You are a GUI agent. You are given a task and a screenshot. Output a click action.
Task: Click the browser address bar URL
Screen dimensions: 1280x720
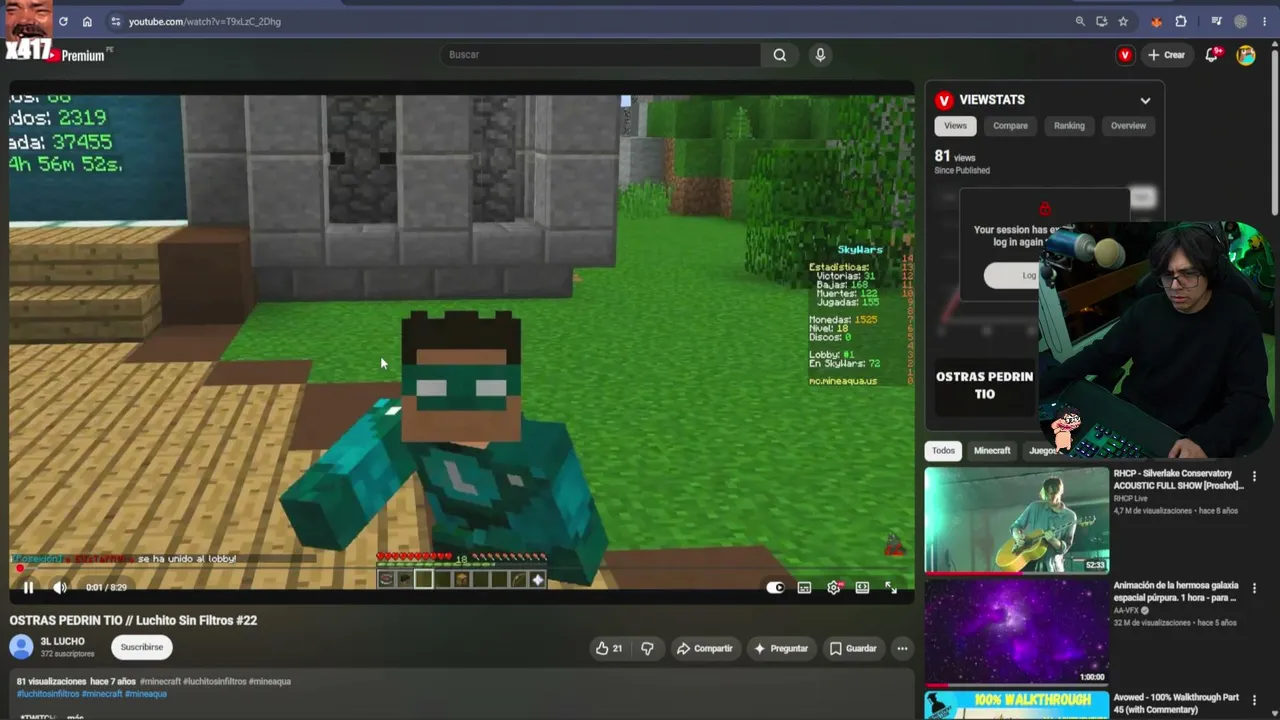point(205,21)
